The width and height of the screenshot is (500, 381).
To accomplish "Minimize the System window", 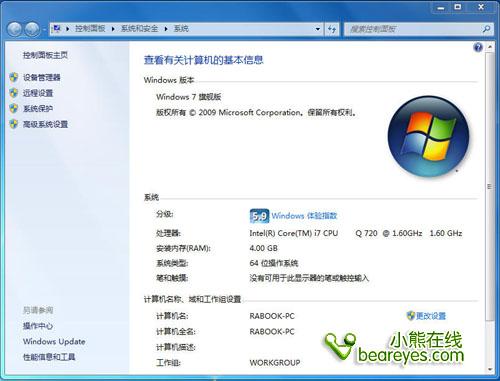I will 441,7.
